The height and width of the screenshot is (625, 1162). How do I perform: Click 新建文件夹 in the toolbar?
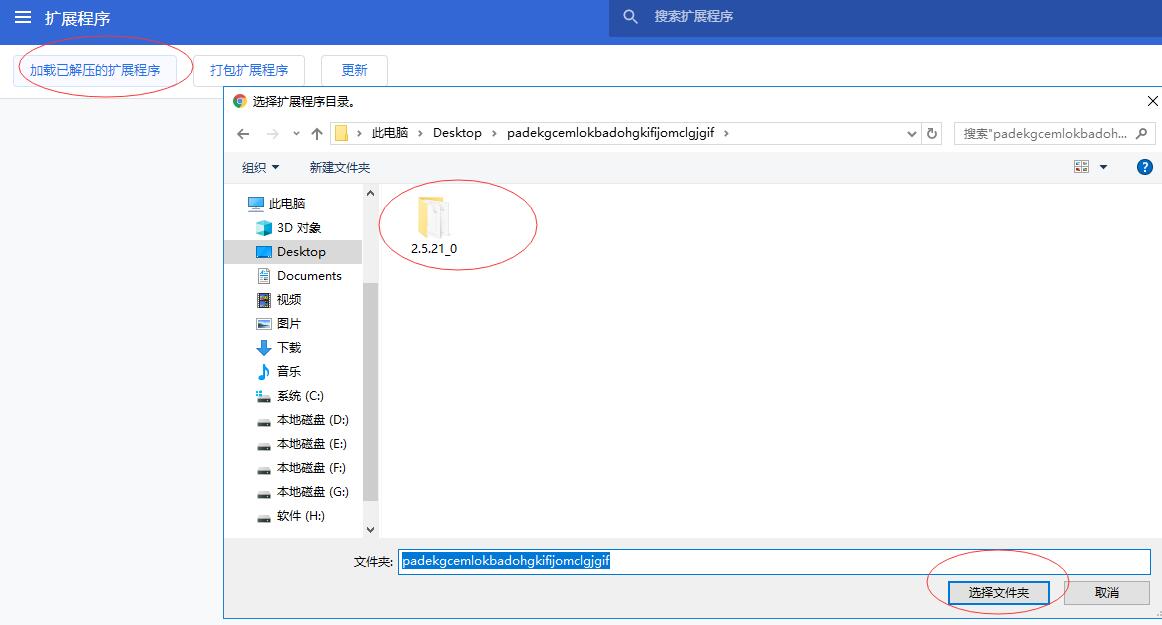coord(339,167)
